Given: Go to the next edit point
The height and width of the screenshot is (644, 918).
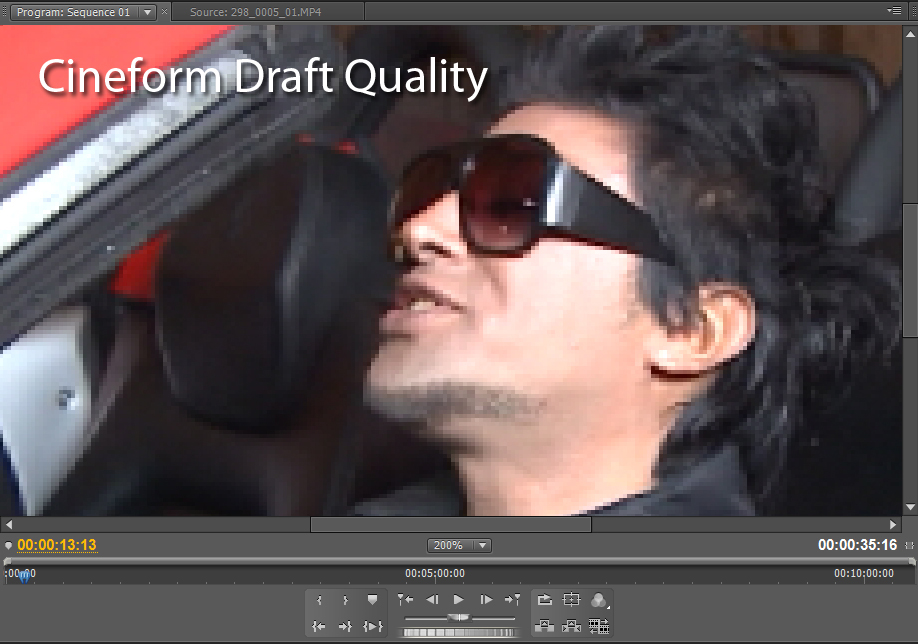Looking at the screenshot, I should tap(512, 600).
